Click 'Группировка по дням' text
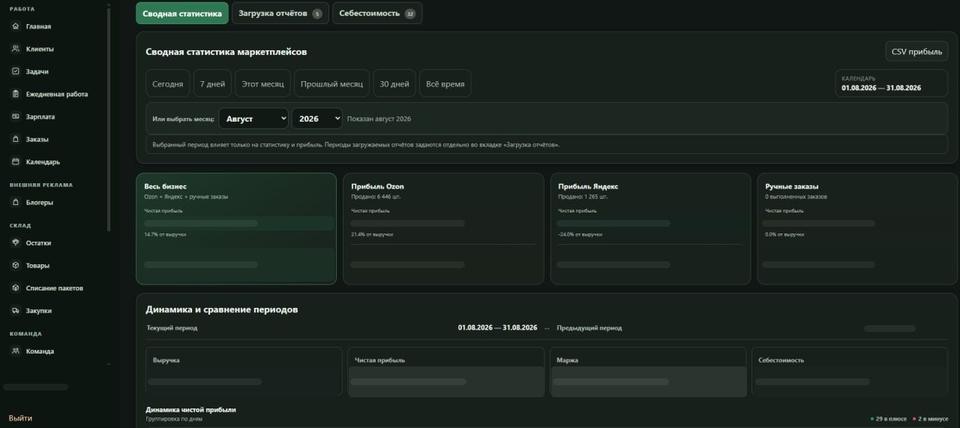The height and width of the screenshot is (428, 960). point(174,419)
